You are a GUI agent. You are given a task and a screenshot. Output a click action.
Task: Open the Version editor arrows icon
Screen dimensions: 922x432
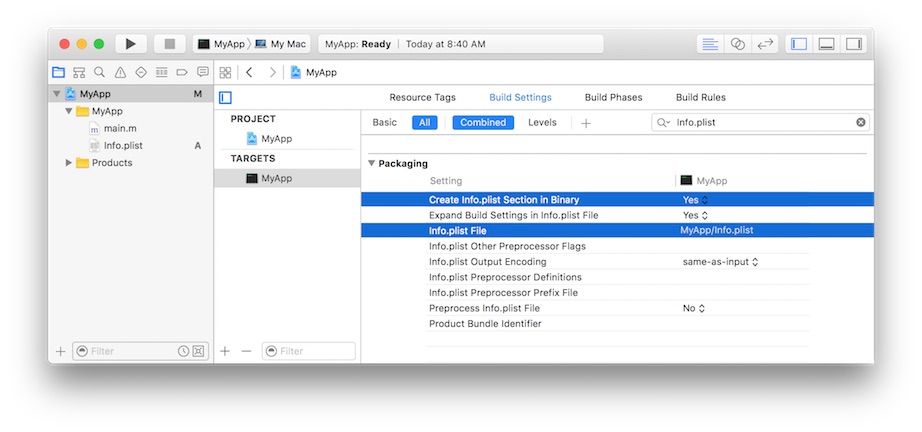[x=765, y=44]
